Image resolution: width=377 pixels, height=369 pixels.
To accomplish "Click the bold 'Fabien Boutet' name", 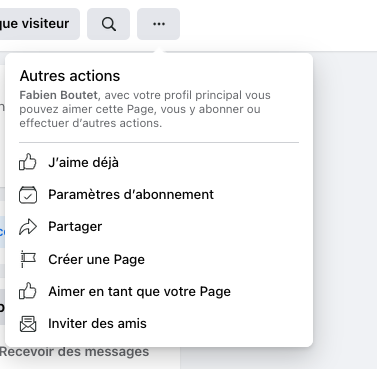I will [59, 95].
